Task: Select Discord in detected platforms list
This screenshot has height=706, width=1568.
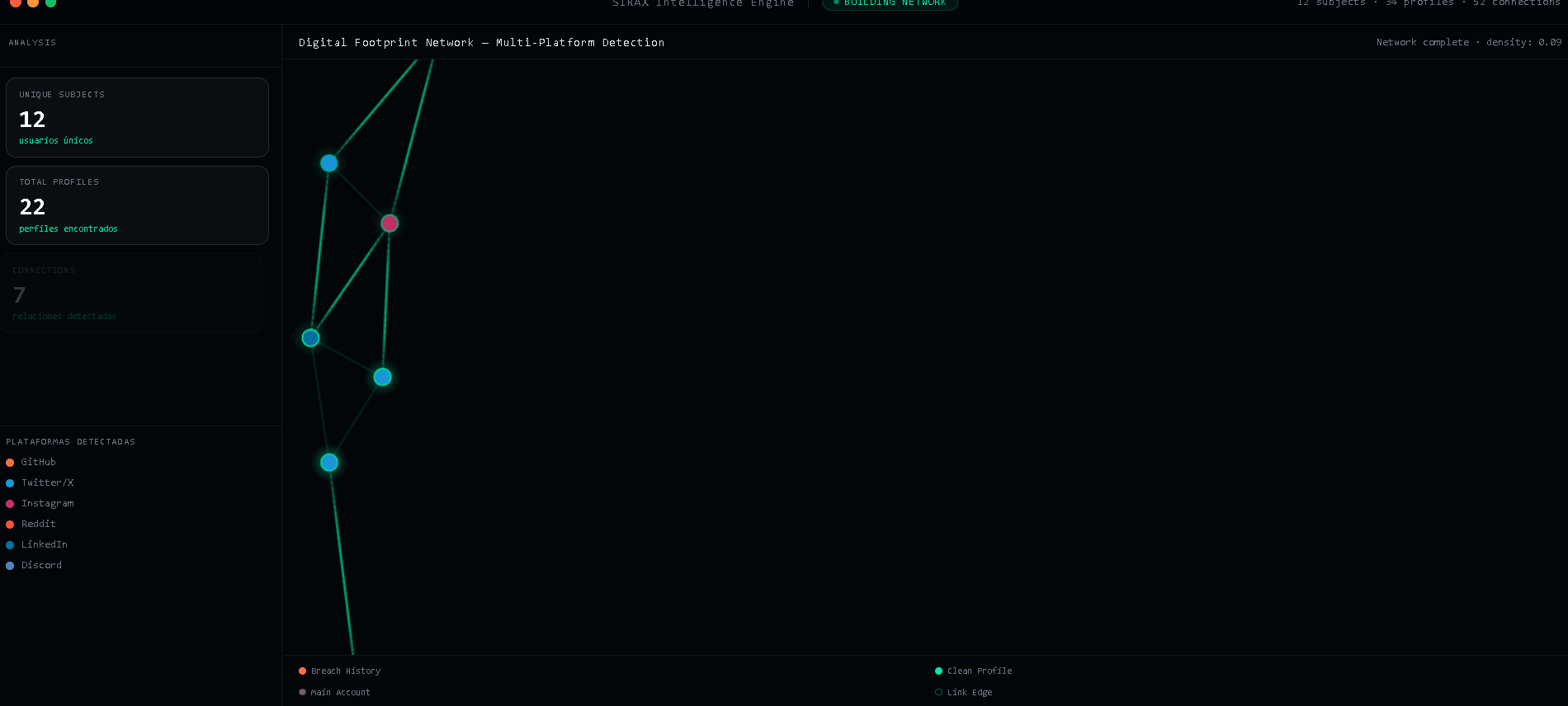Action: [41, 566]
